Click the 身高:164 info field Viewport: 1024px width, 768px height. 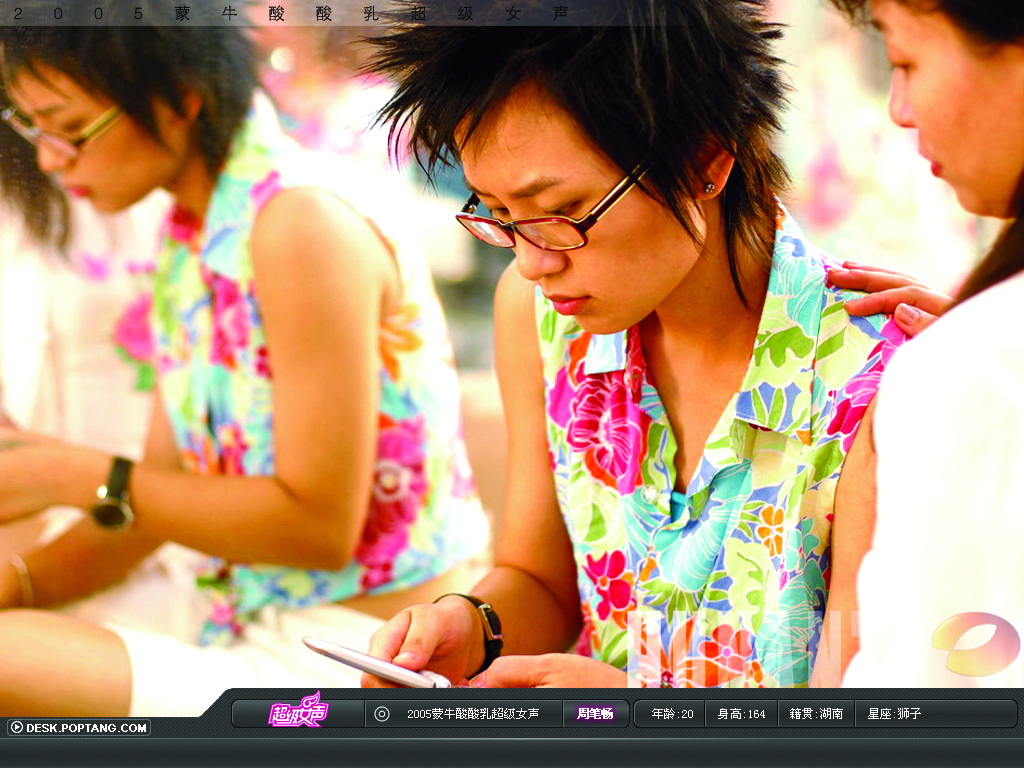click(x=741, y=714)
